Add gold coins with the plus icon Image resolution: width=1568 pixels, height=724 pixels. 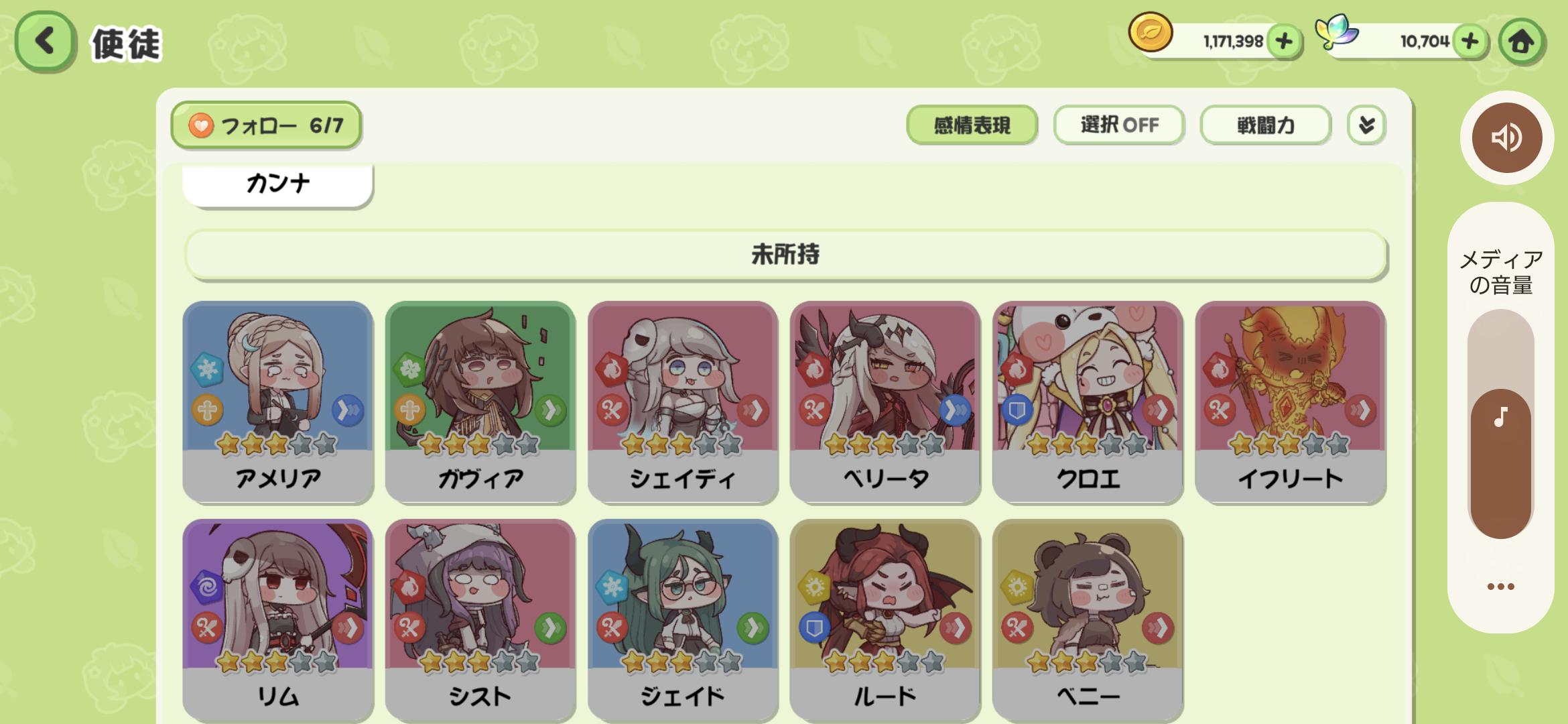click(x=1284, y=42)
